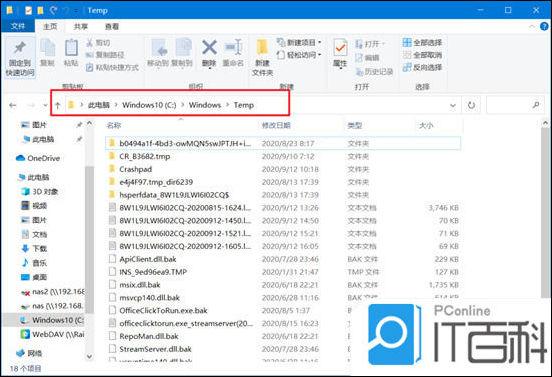Click Windows in the address path
552x377 pixels.
click(205, 105)
